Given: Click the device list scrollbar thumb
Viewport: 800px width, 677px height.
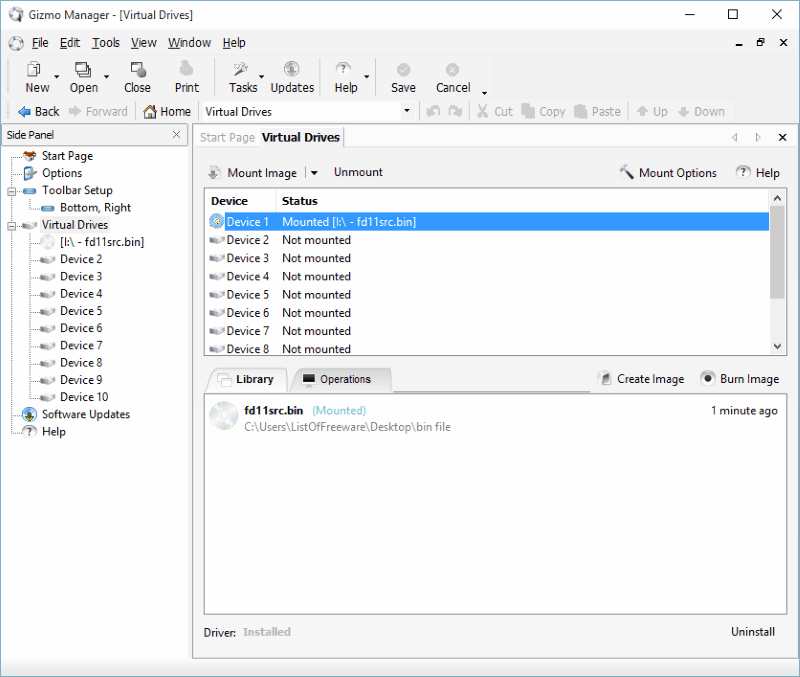Looking at the screenshot, I should pos(777,253).
